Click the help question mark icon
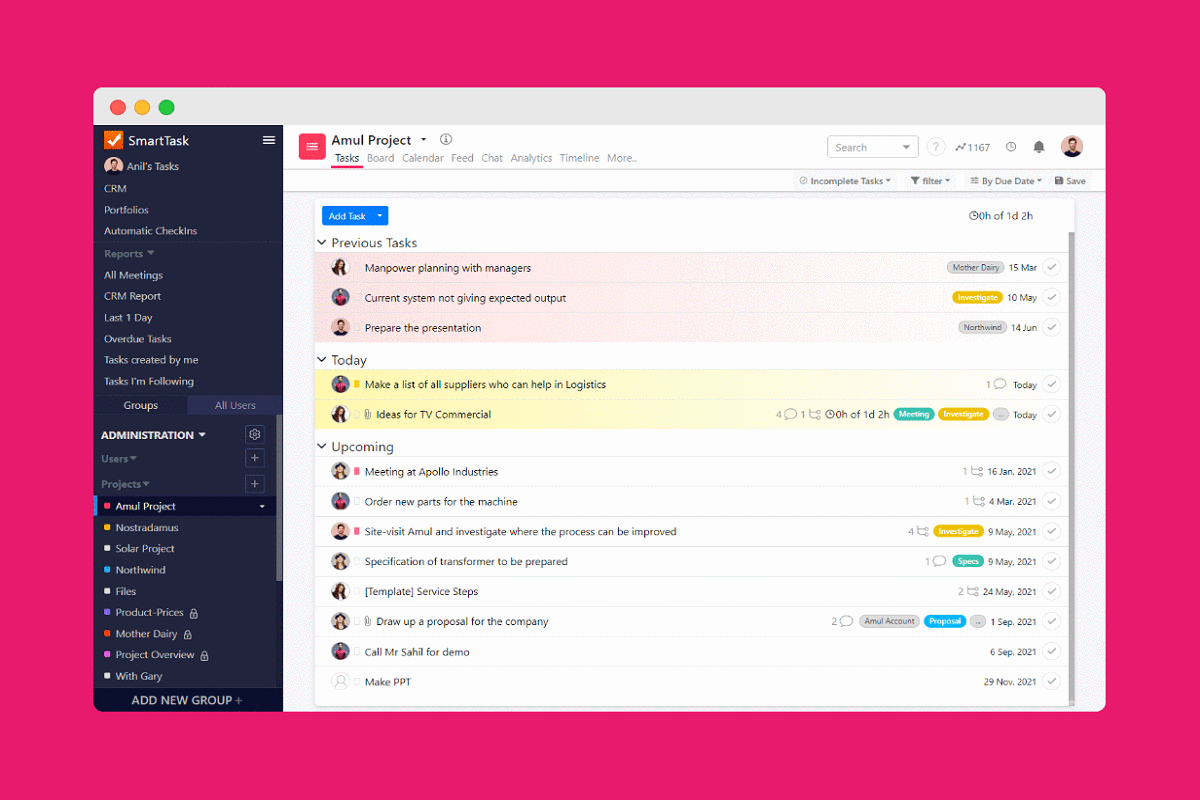The image size is (1200, 800). pyautogui.click(x=935, y=146)
